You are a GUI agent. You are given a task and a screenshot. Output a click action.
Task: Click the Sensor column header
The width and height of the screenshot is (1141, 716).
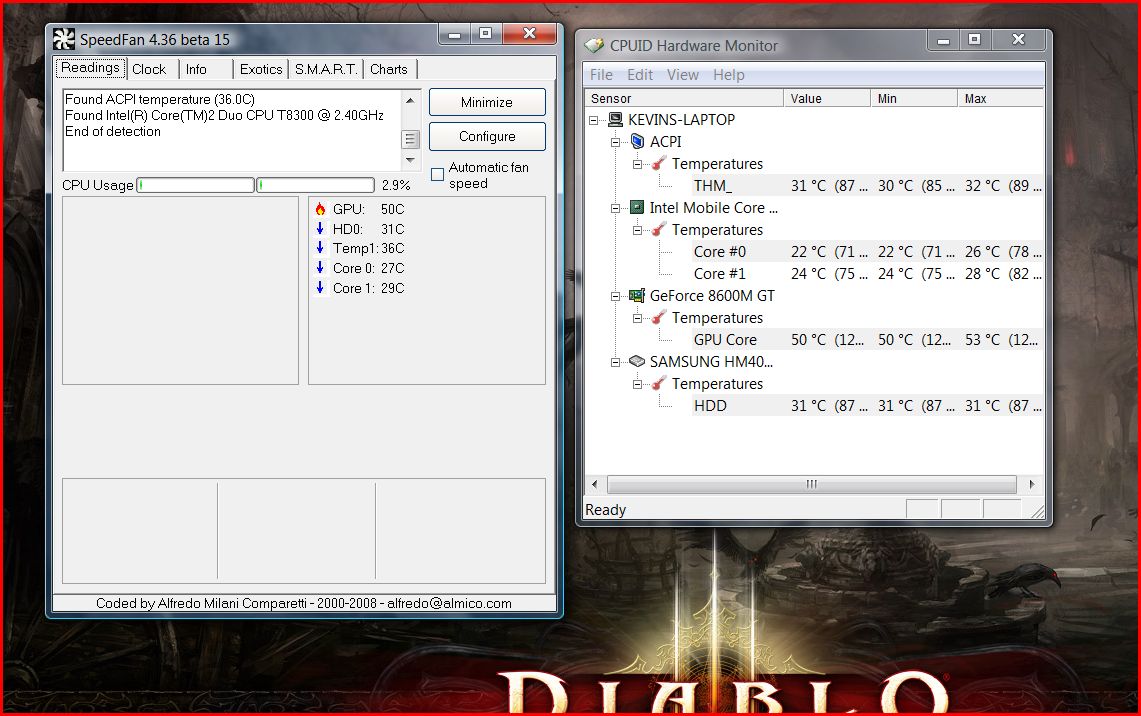tap(683, 98)
